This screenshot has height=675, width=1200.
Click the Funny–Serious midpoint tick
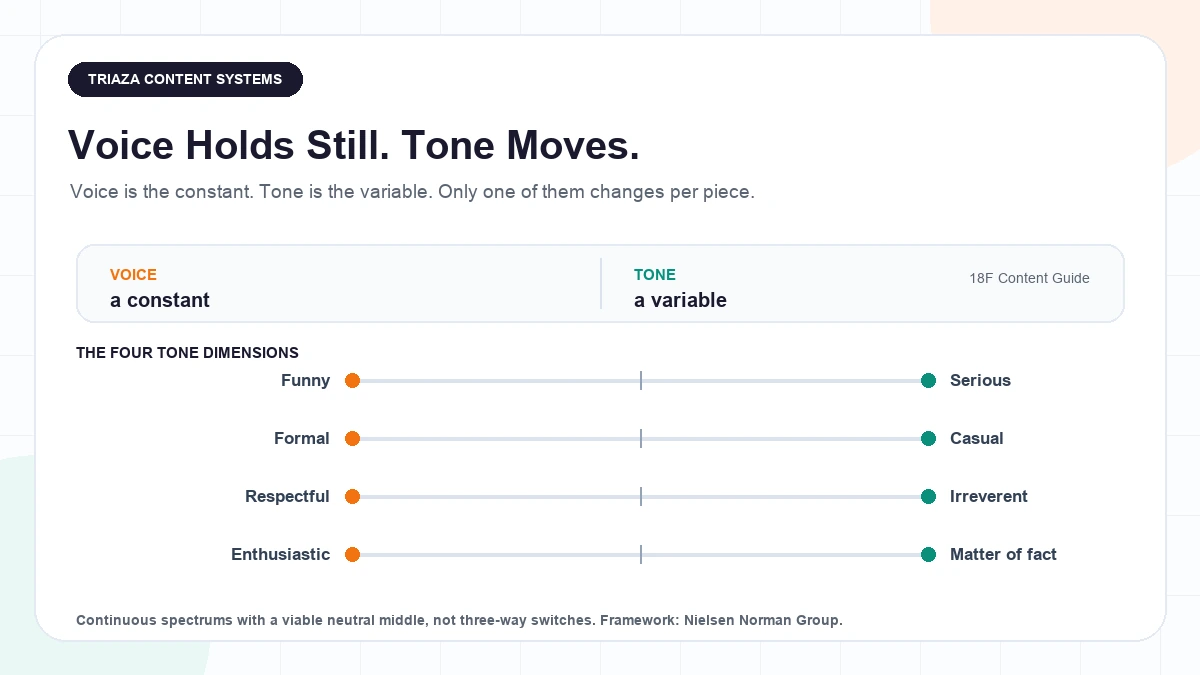[640, 380]
